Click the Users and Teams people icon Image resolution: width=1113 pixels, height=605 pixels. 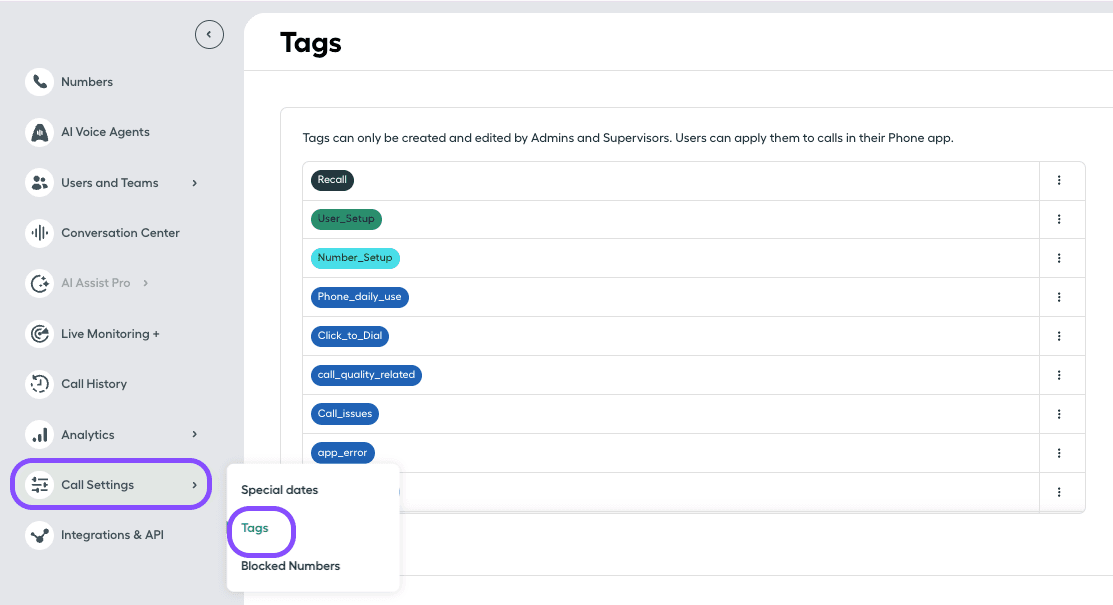(39, 182)
